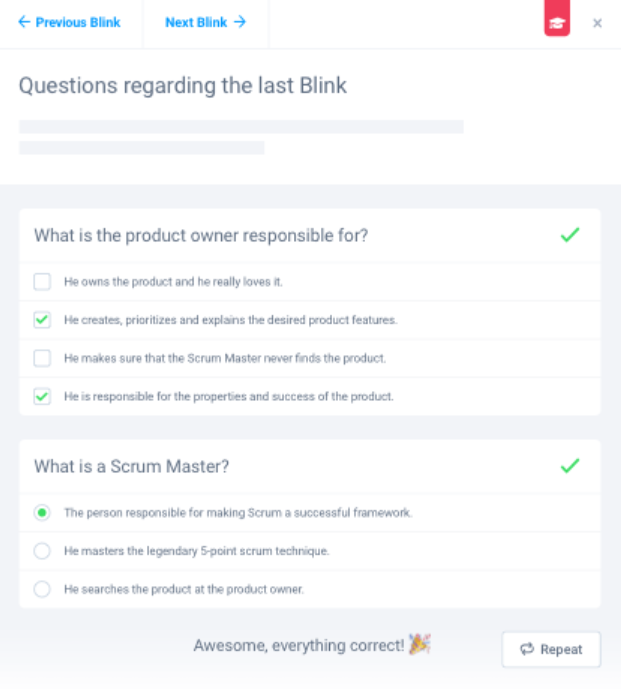Uncheck 'He creates, prioritizes and explains' option
This screenshot has width=621, height=689.
[x=42, y=320]
